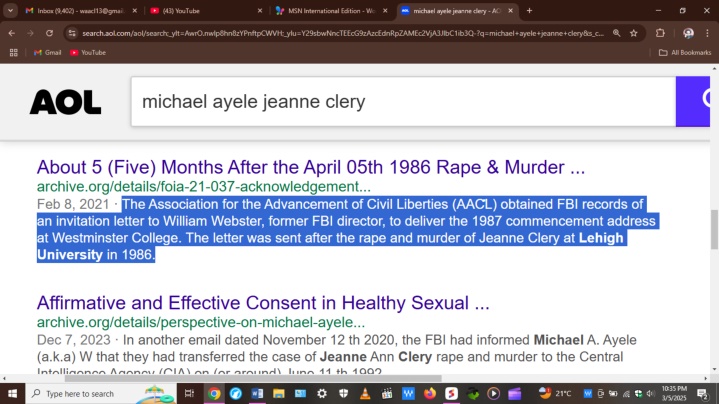The width and height of the screenshot is (719, 404).
Task: Open the network tray icon
Action: (x=625, y=393)
